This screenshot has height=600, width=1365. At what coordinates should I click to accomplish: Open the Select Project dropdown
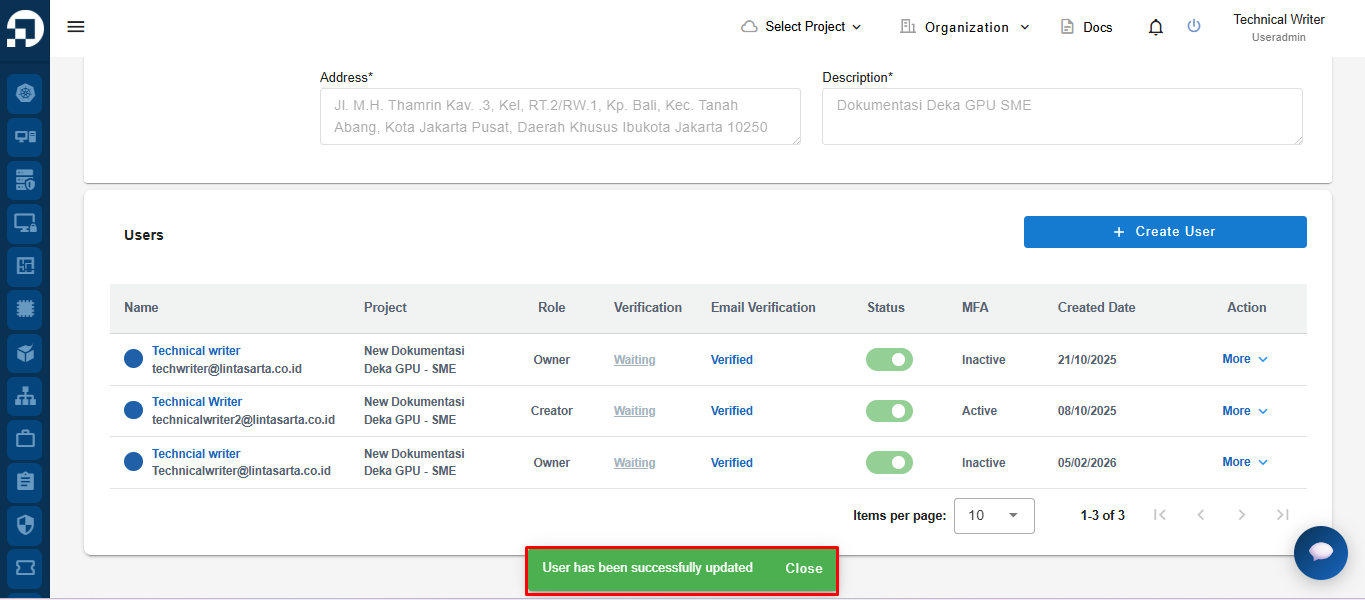(x=802, y=27)
